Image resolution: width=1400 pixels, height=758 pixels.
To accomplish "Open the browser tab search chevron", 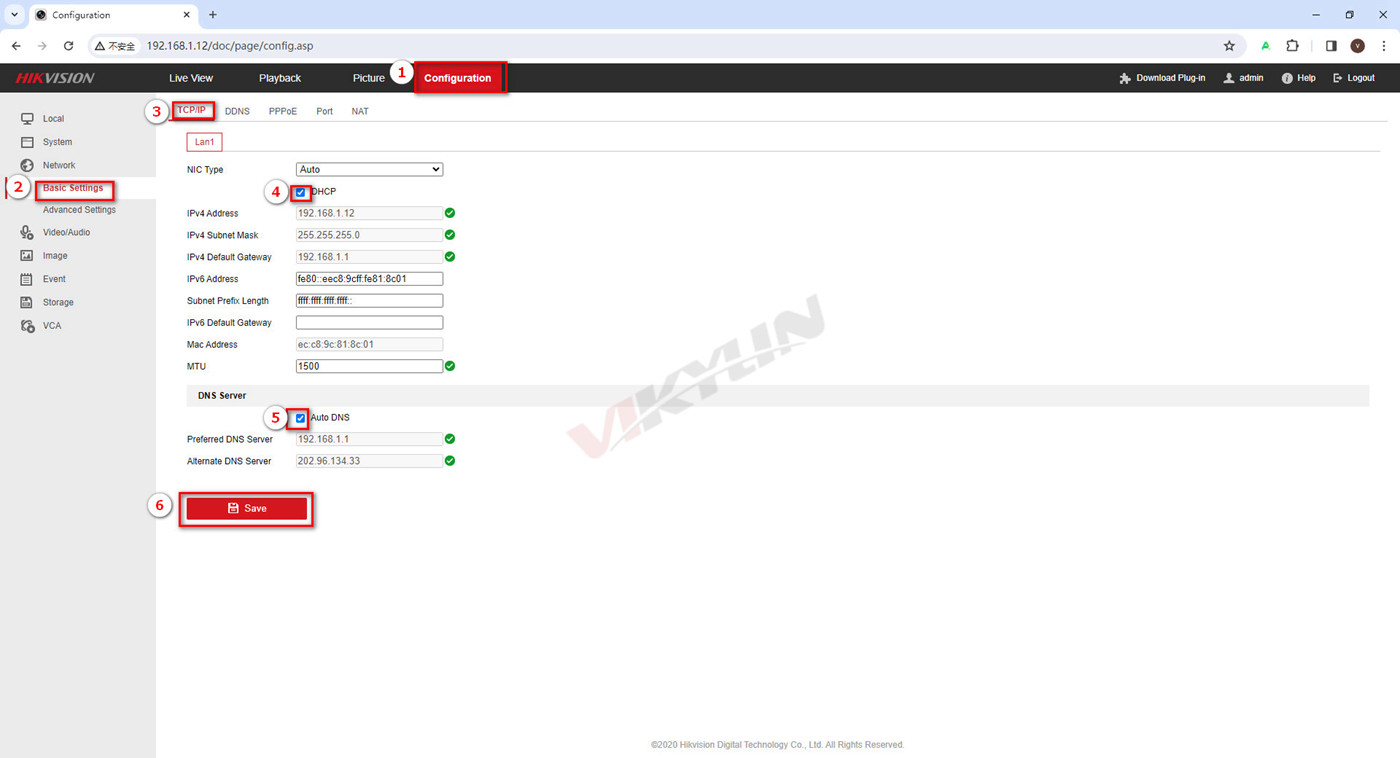I will click(14, 15).
